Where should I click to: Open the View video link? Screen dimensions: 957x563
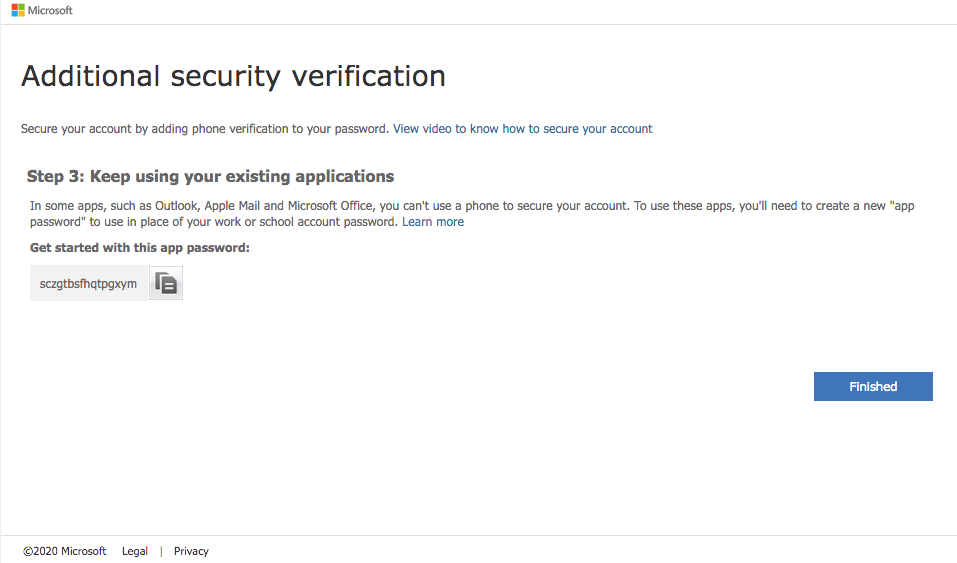tap(522, 129)
